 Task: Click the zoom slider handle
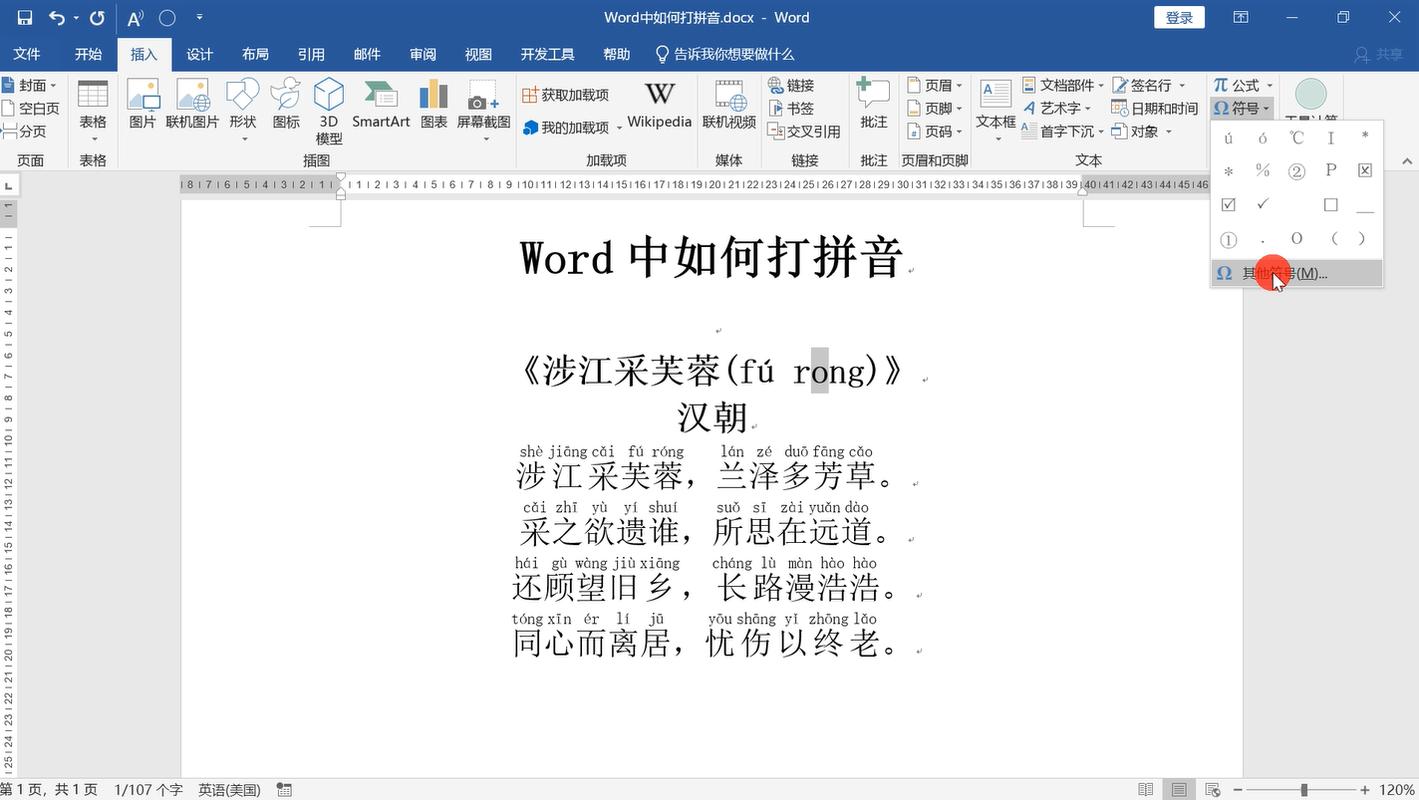1303,790
